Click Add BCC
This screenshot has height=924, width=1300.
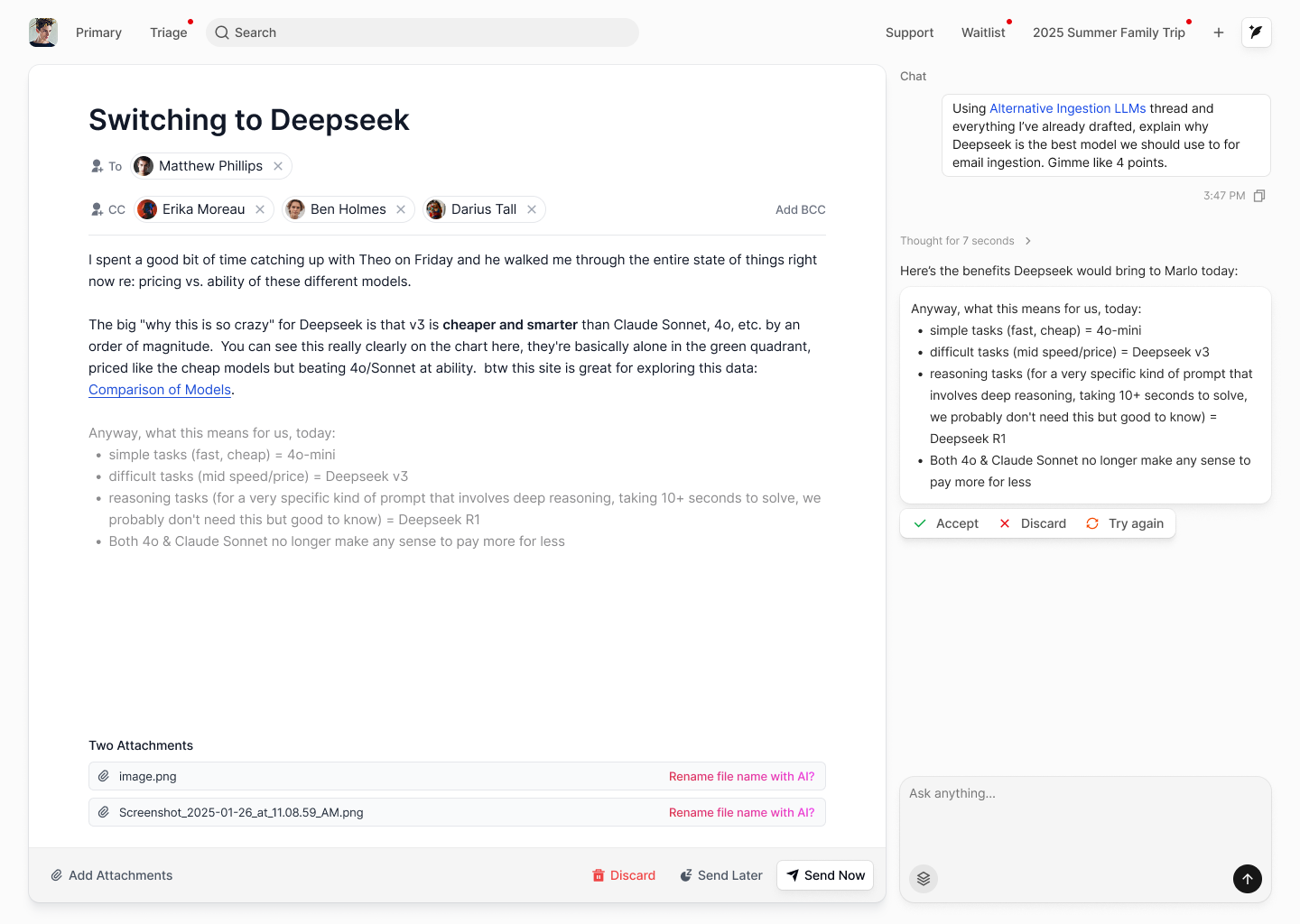pyautogui.click(x=801, y=209)
